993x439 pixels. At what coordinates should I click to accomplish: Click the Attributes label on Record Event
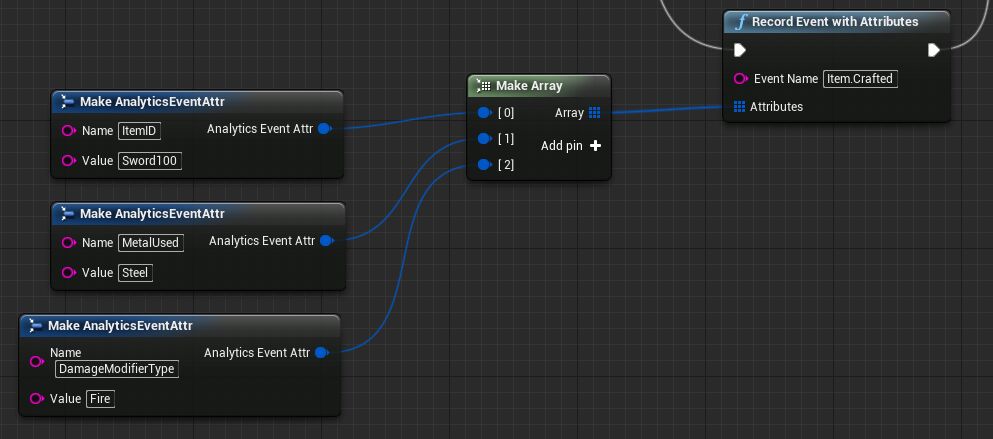776,106
